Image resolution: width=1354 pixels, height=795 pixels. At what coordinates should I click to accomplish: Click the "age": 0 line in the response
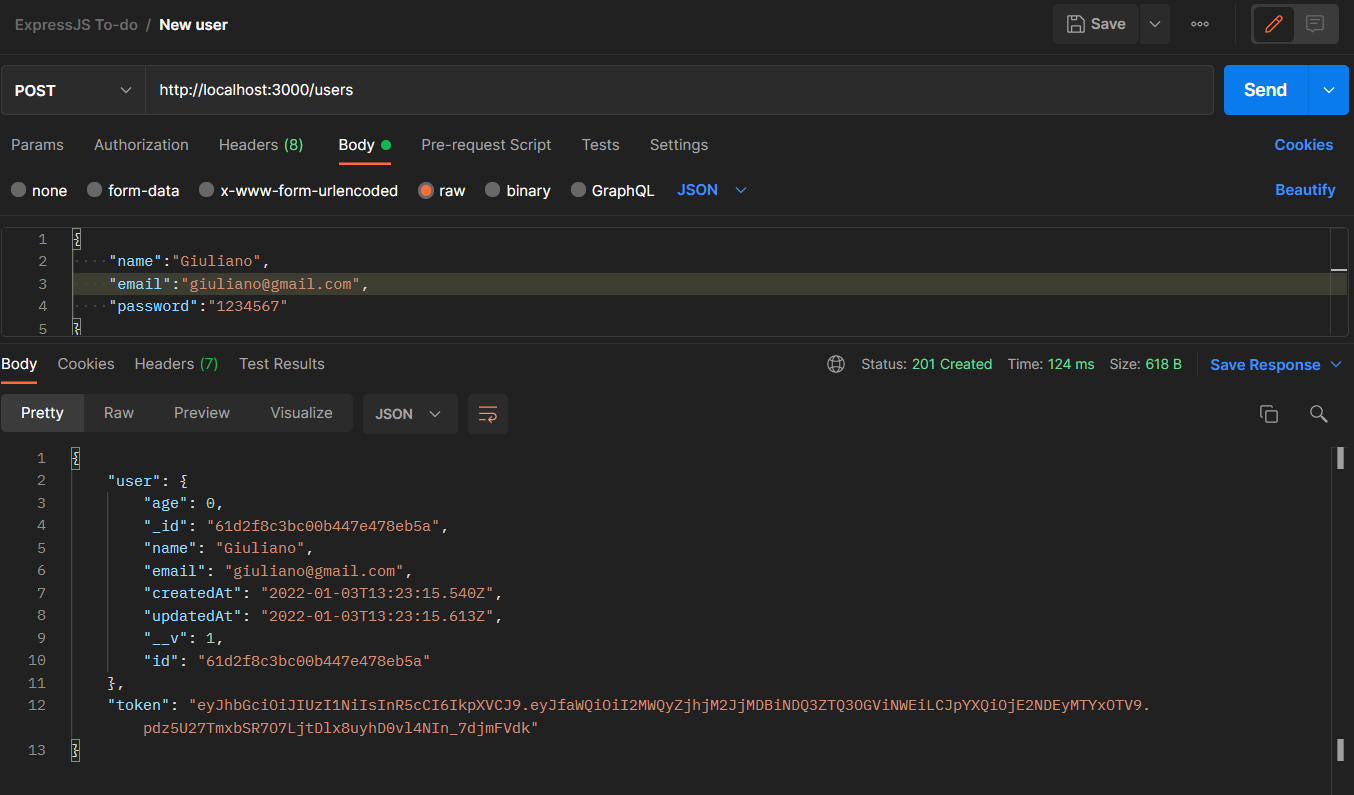pyautogui.click(x=184, y=503)
